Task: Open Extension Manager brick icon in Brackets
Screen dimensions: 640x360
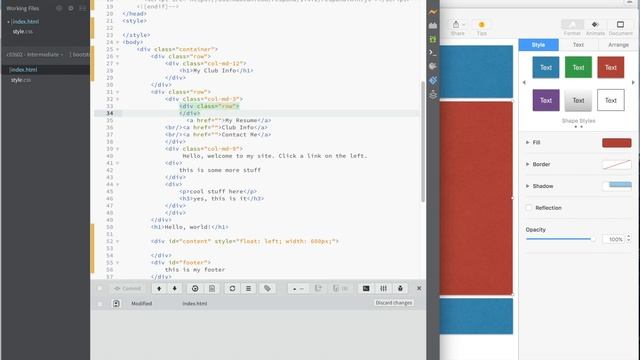Action: point(433,26)
